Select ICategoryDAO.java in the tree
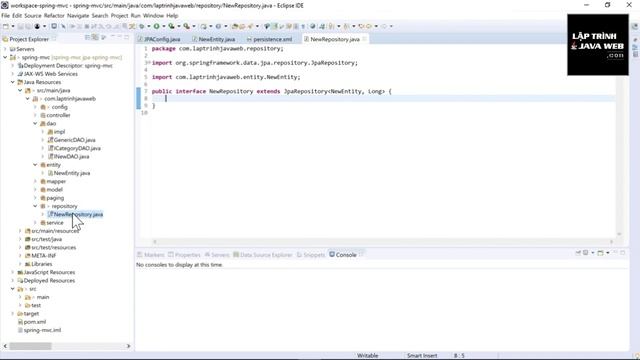Screen dimensions: 640x360 [x=77, y=148]
